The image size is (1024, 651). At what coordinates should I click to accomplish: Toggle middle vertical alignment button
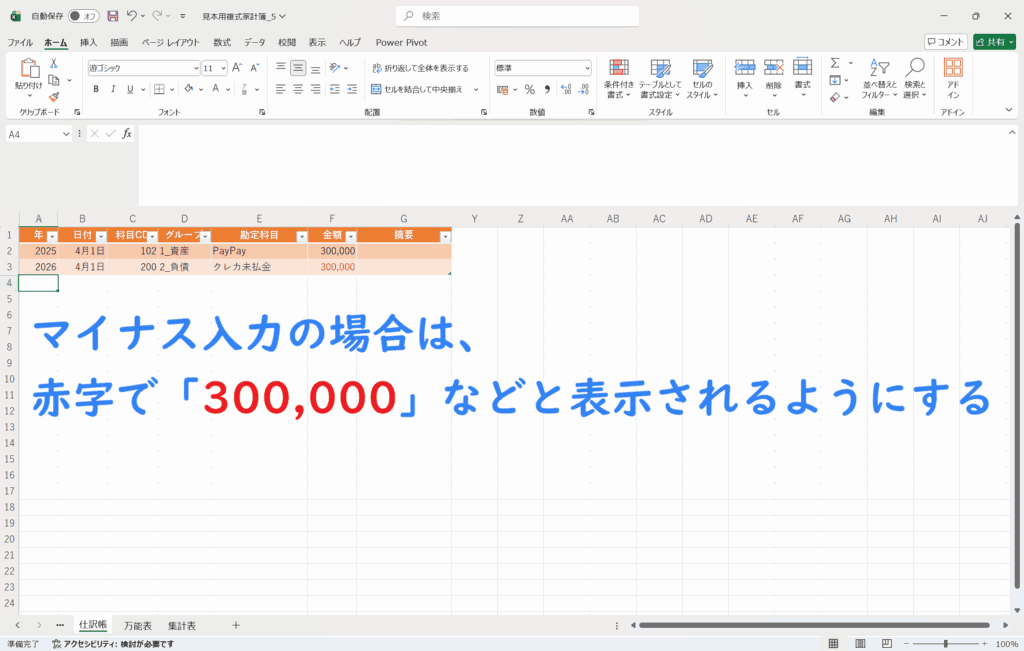point(298,68)
